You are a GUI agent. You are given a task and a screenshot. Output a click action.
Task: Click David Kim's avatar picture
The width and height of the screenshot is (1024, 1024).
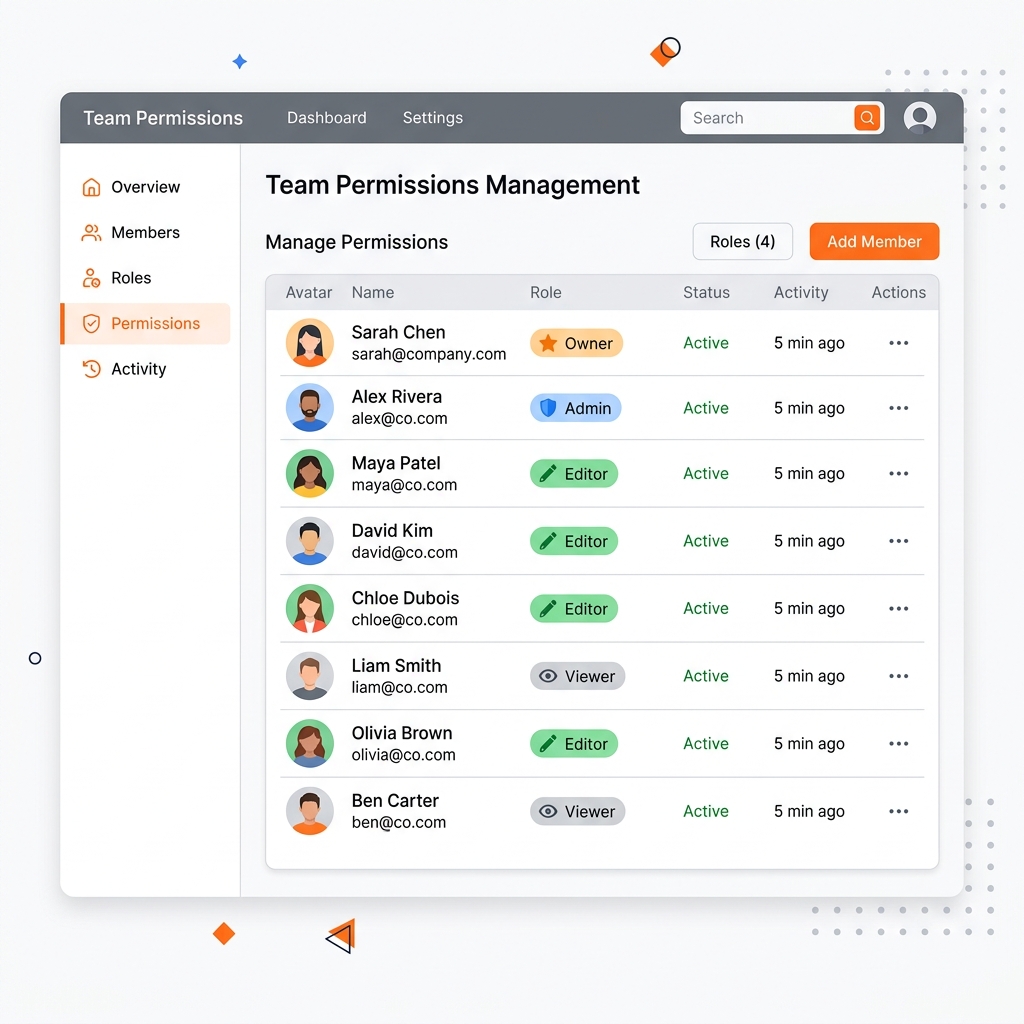tap(310, 541)
